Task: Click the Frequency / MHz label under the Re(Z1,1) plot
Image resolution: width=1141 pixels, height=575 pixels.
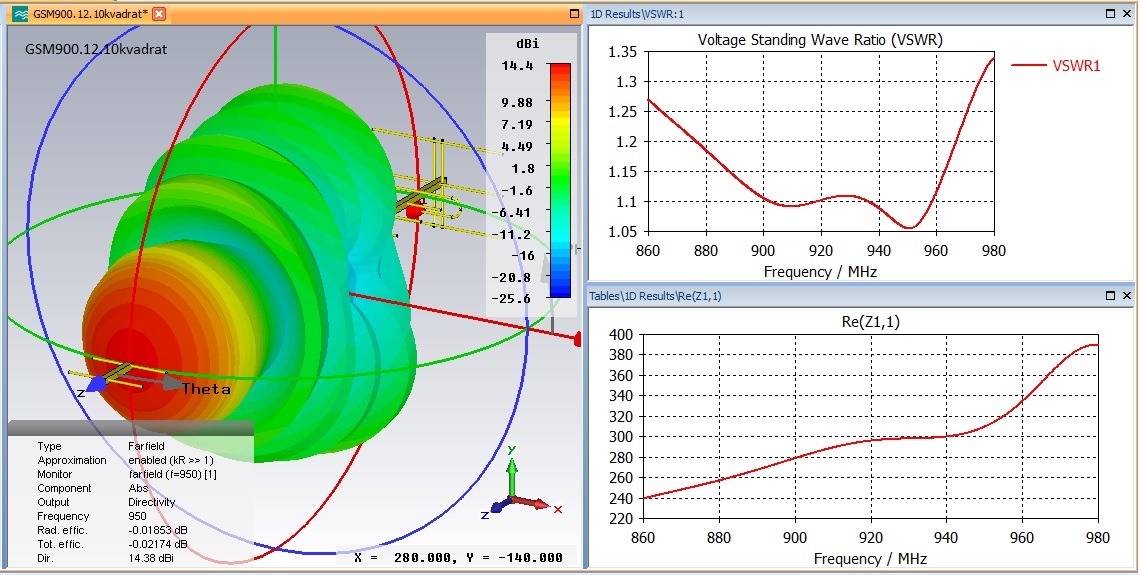Action: pyautogui.click(x=870, y=558)
